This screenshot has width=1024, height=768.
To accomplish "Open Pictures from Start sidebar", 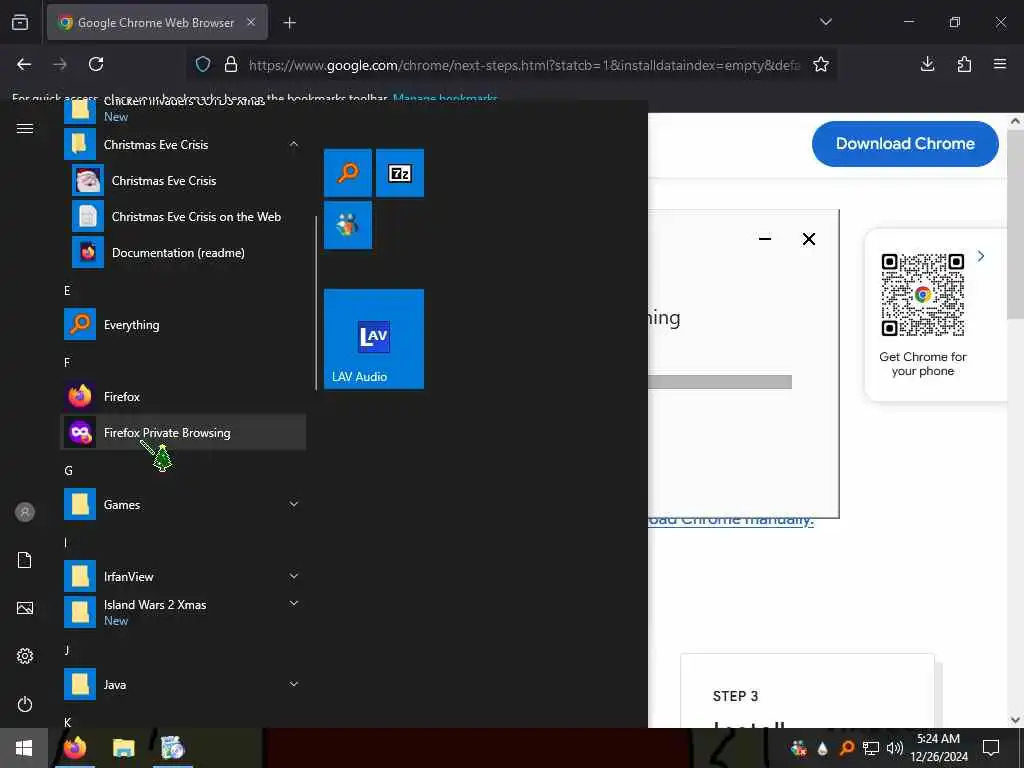I will click(x=25, y=608).
